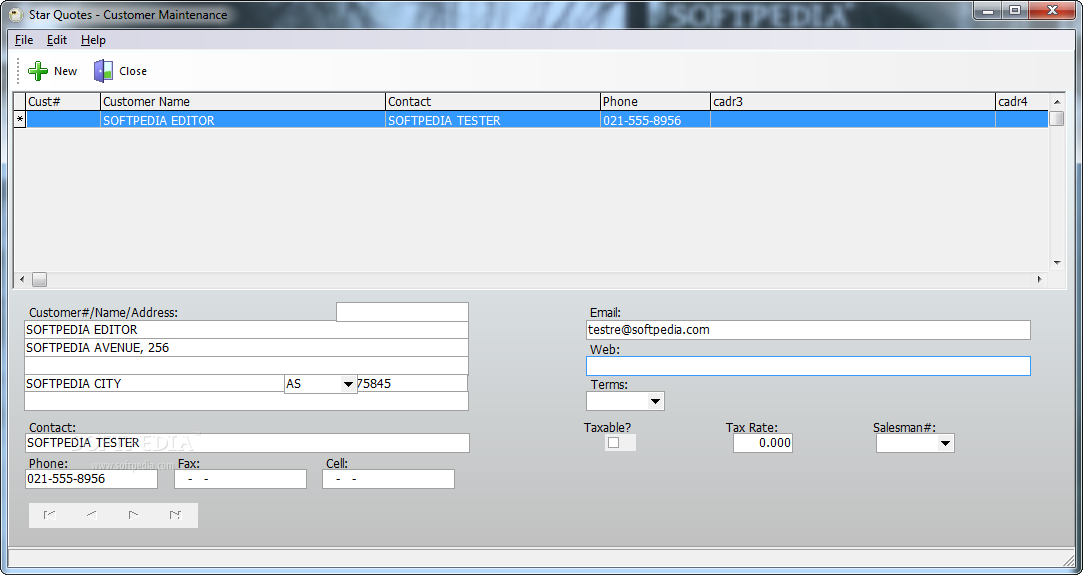Go to next record navigation arrow
1083x575 pixels.
pyautogui.click(x=133, y=515)
